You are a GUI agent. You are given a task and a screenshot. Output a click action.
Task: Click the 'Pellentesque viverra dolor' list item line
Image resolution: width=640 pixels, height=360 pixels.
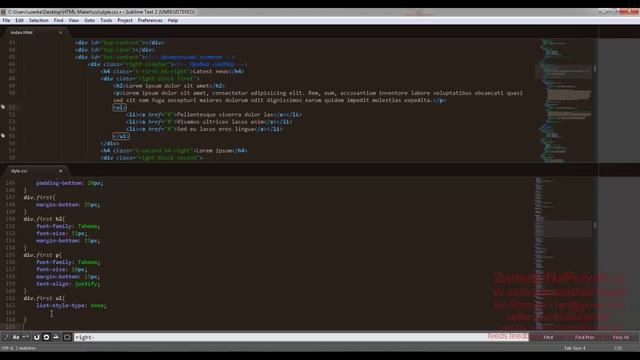pyautogui.click(x=214, y=115)
